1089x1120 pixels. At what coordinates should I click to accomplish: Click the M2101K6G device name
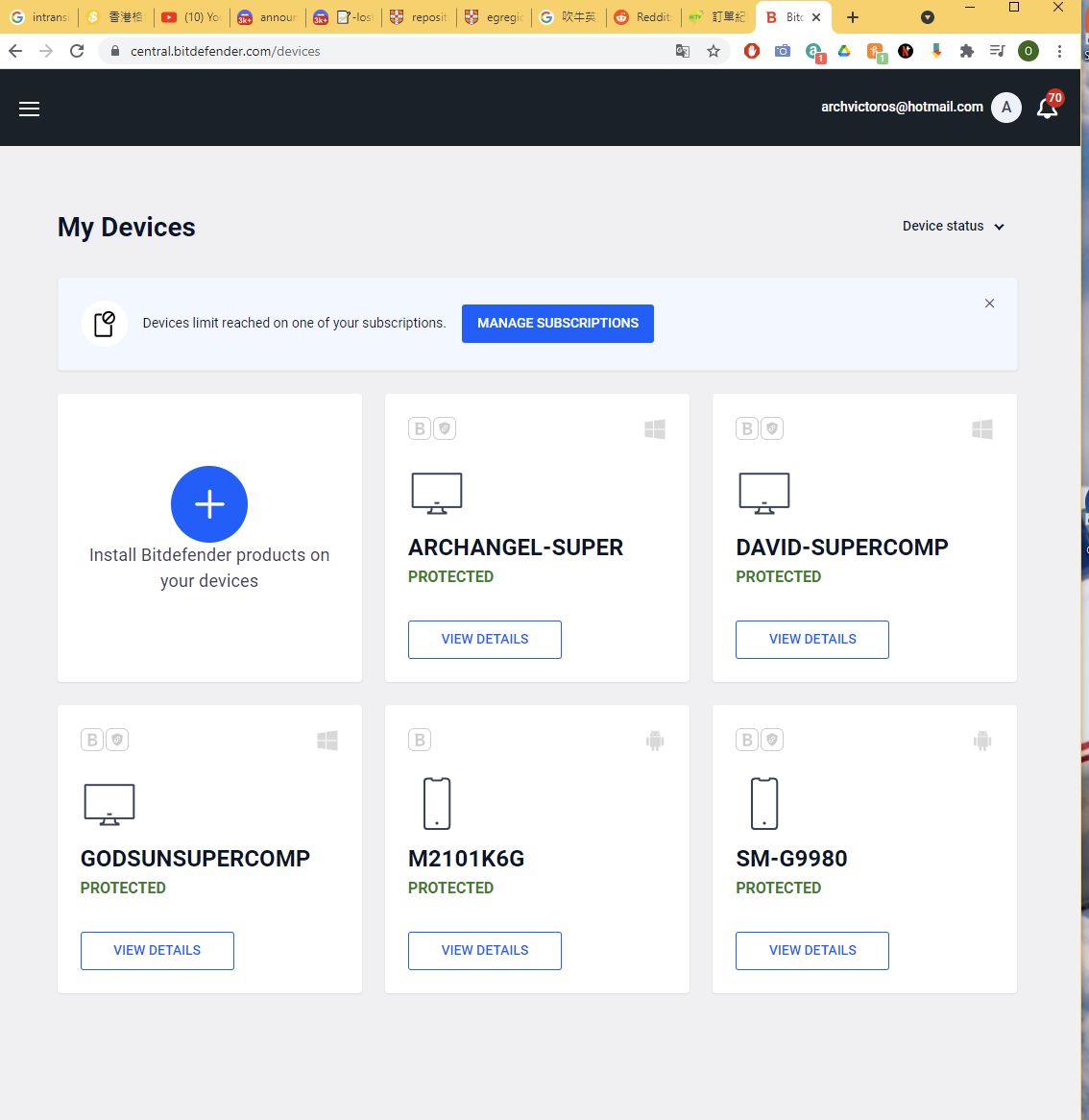(x=467, y=859)
